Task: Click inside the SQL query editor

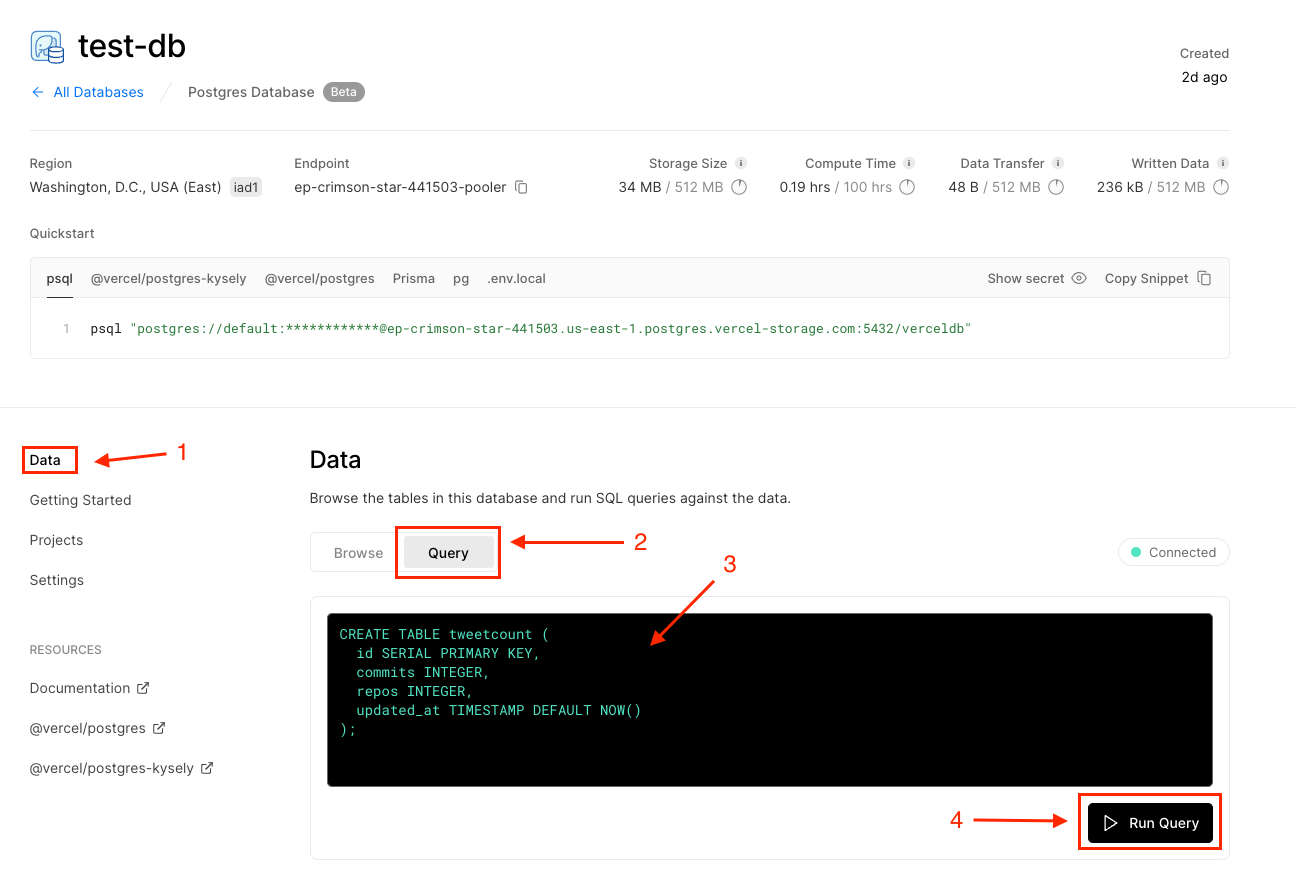Action: click(769, 700)
